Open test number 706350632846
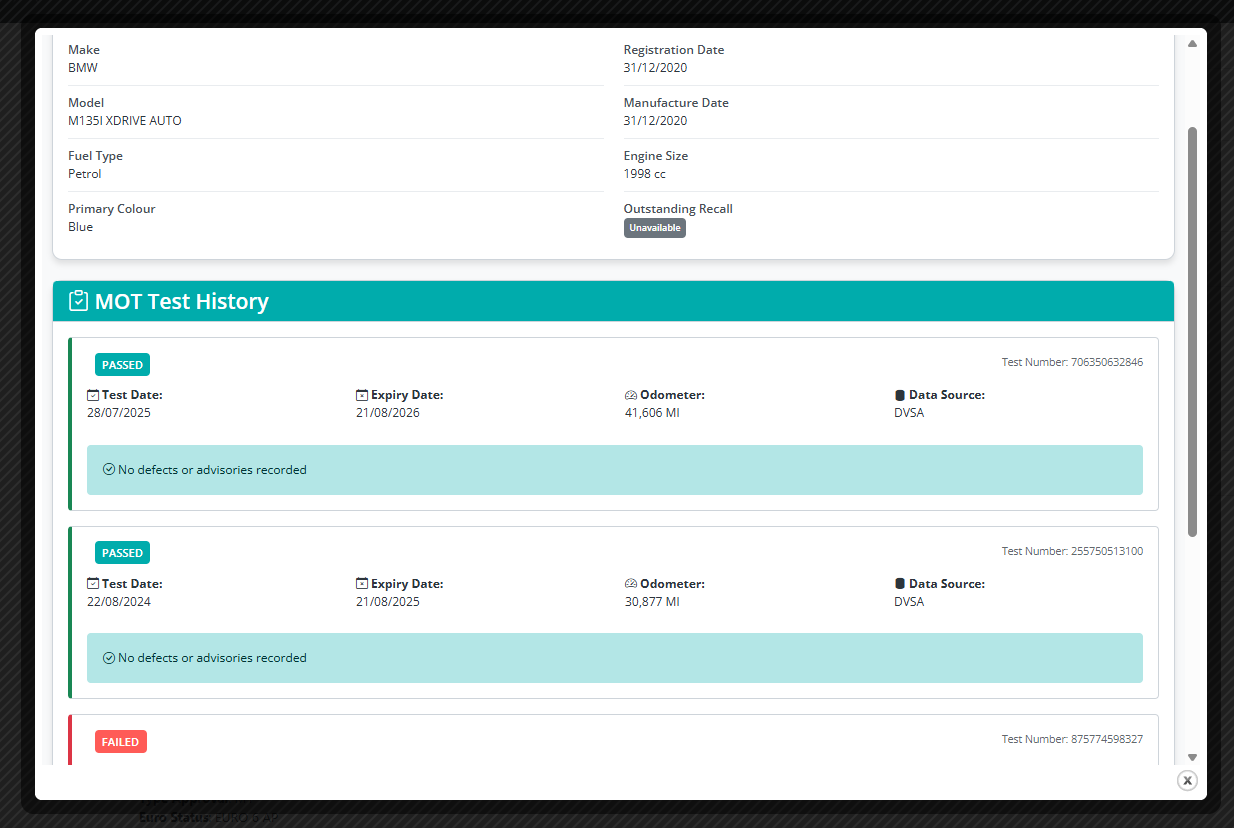Screen dimensions: 1234x828 coord(1106,362)
